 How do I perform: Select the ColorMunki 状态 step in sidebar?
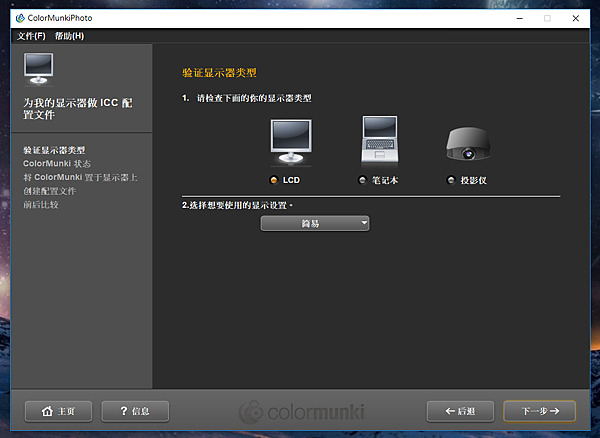(57, 164)
